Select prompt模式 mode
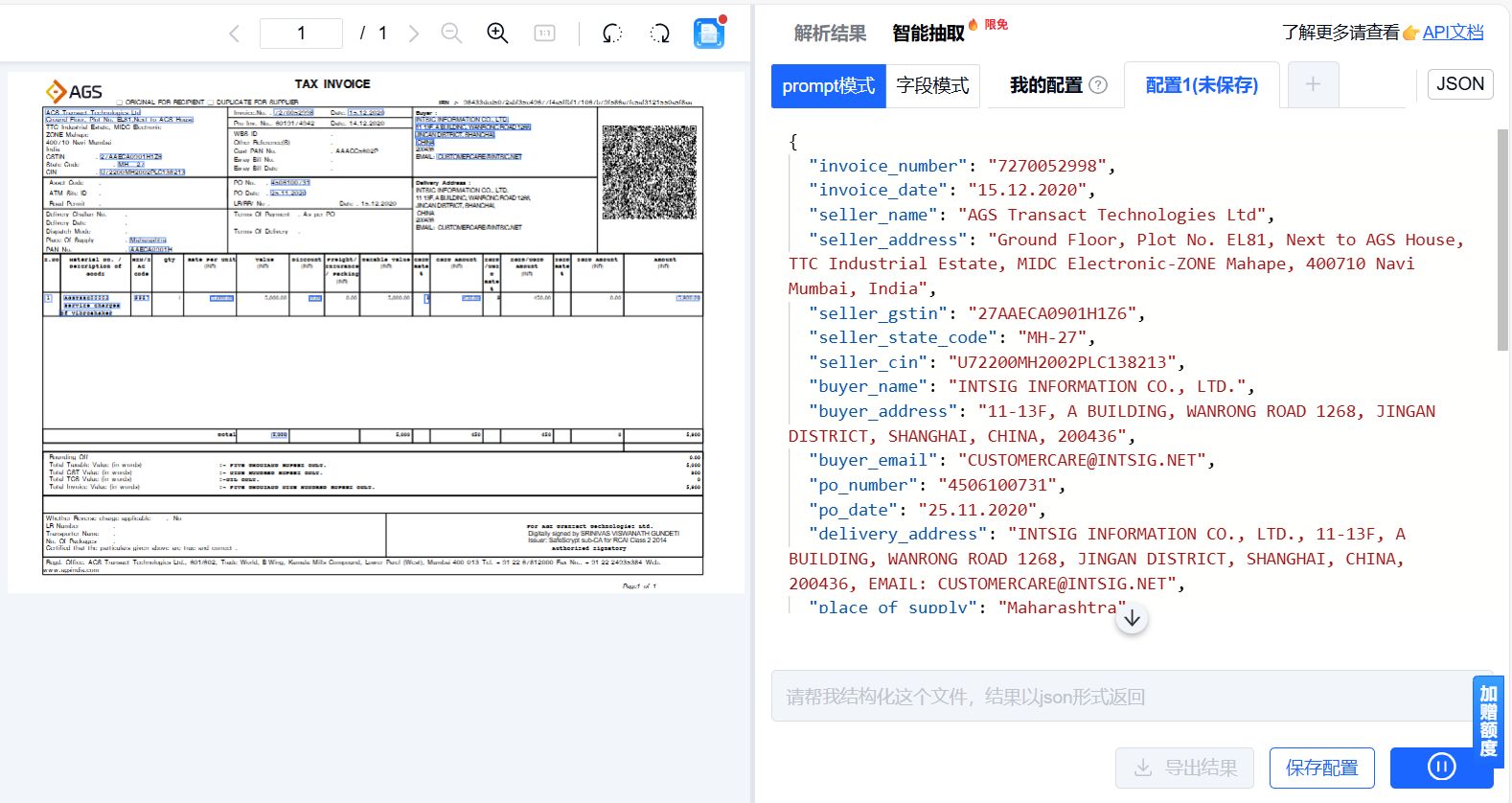Viewport: 1512px width, 803px height. 829,86
